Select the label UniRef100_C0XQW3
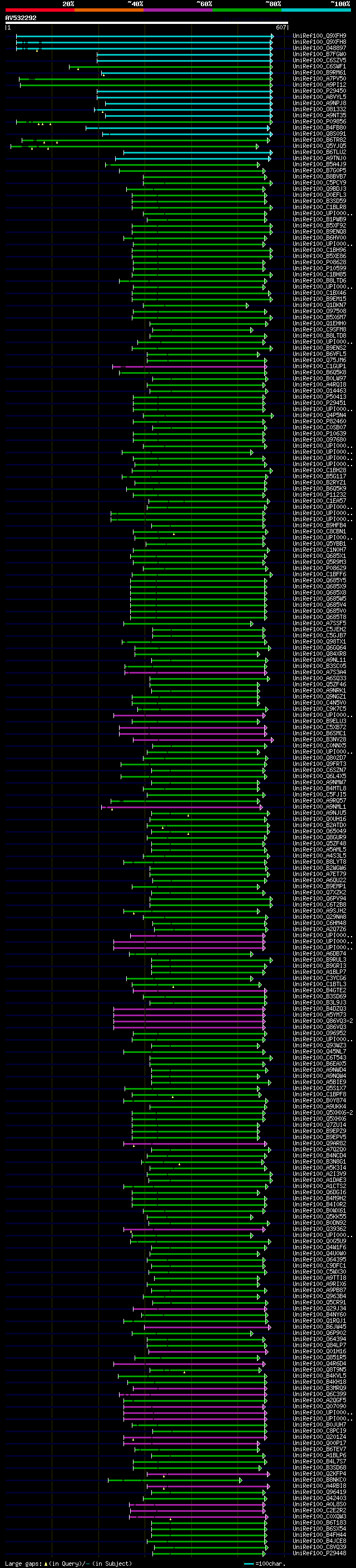 pos(319,1516)
